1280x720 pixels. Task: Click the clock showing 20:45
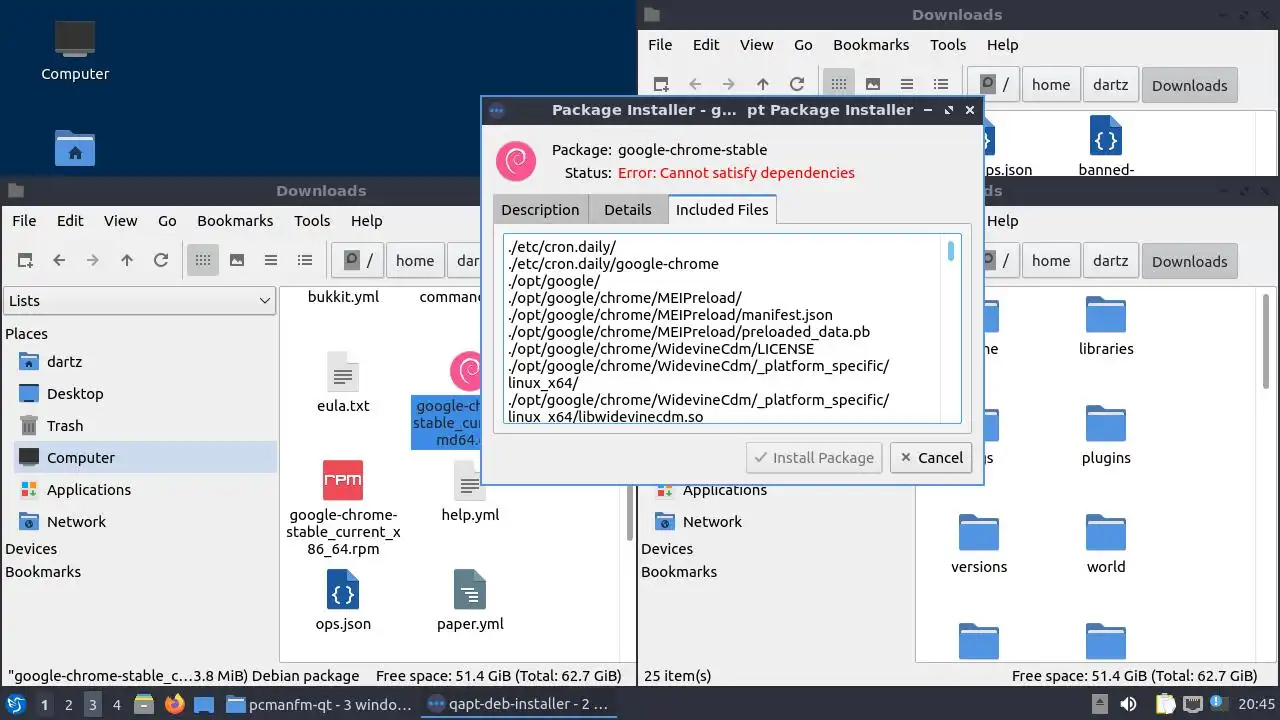click(1257, 704)
